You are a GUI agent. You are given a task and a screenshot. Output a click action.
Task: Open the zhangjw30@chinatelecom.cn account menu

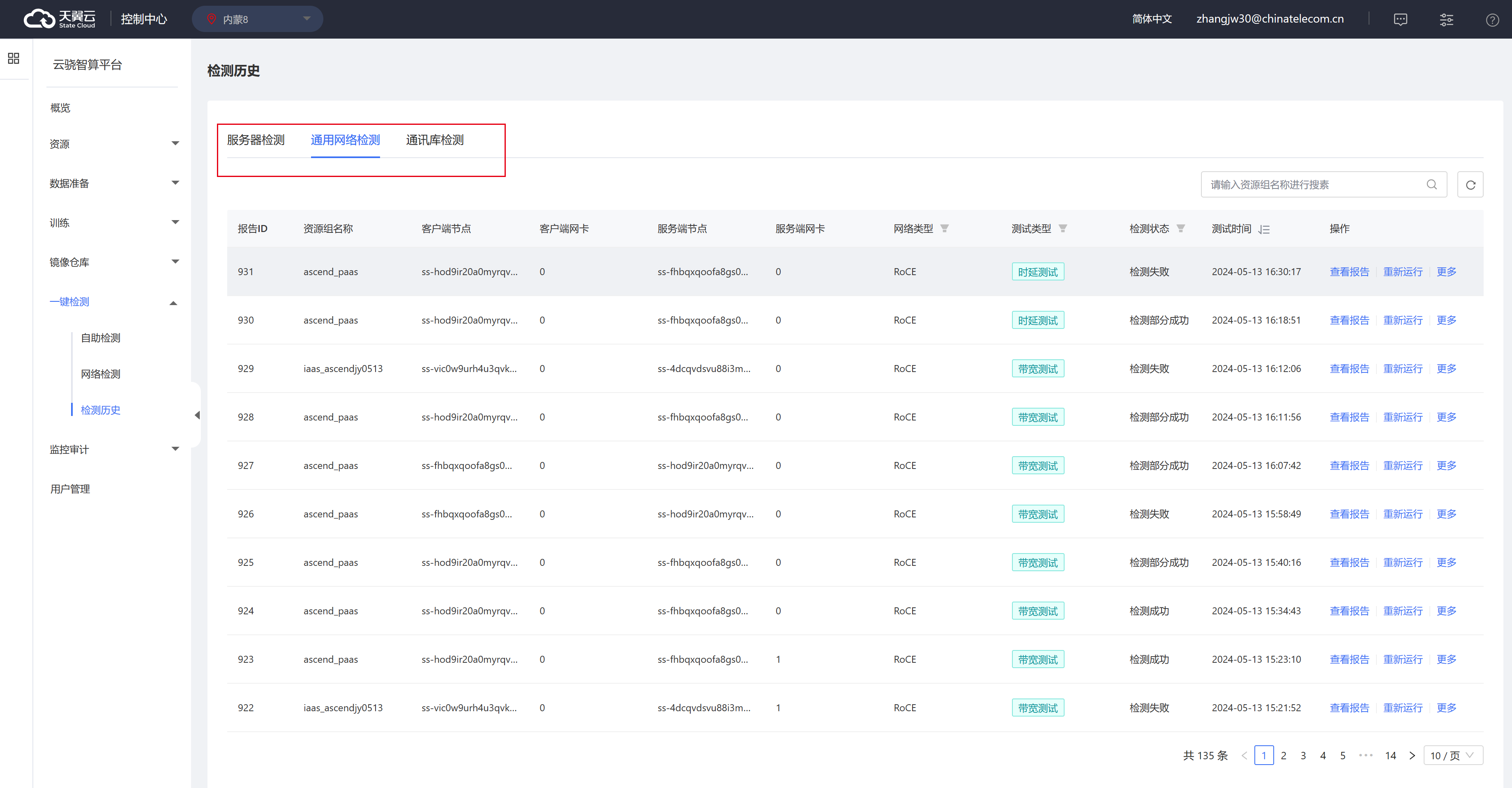pos(1270,19)
